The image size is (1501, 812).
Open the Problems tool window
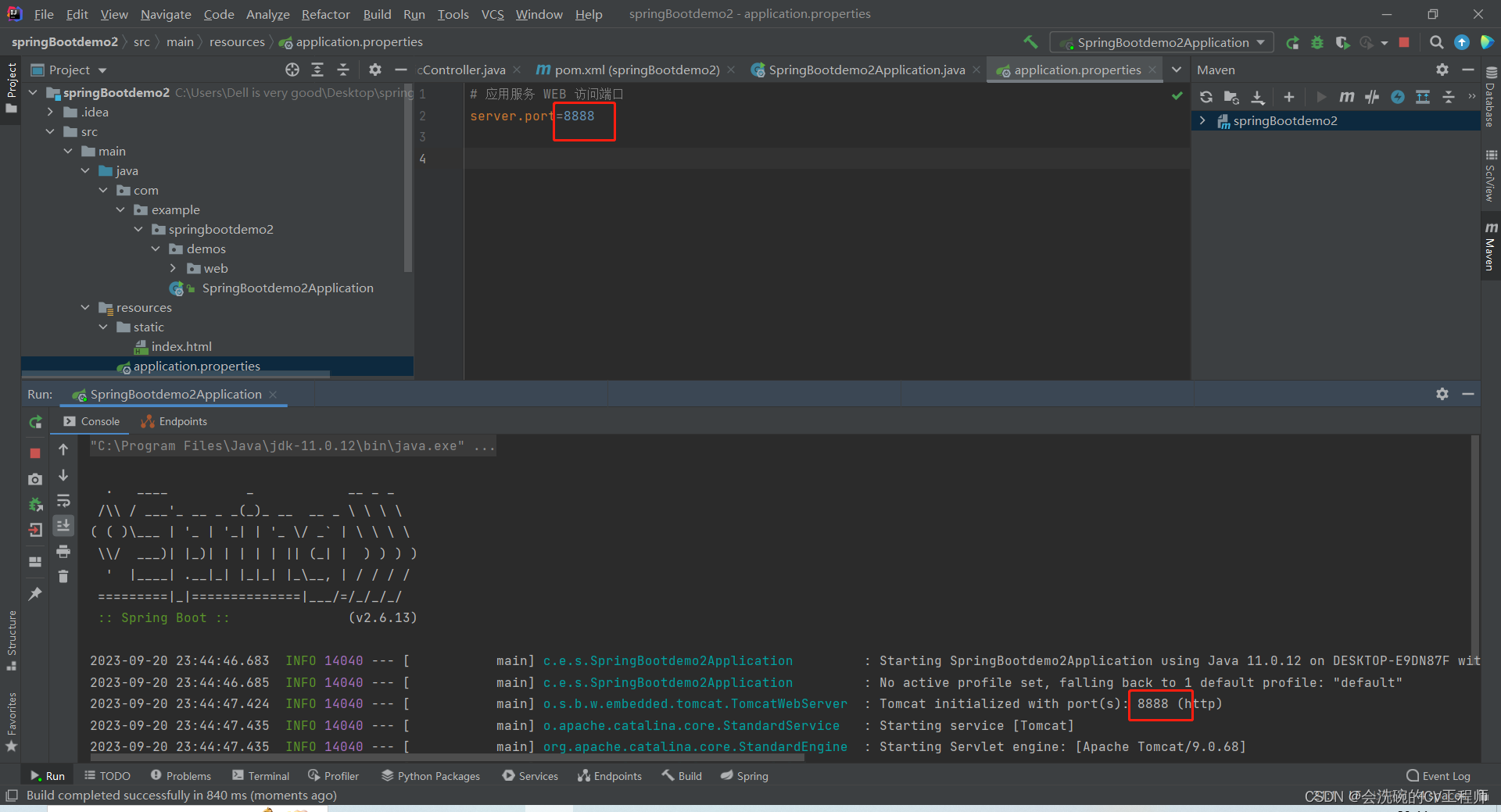coord(181,775)
